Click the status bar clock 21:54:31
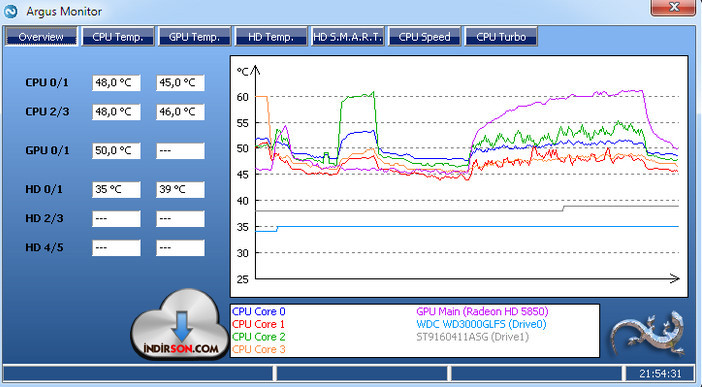The width and height of the screenshot is (702, 387). pyautogui.click(x=660, y=373)
